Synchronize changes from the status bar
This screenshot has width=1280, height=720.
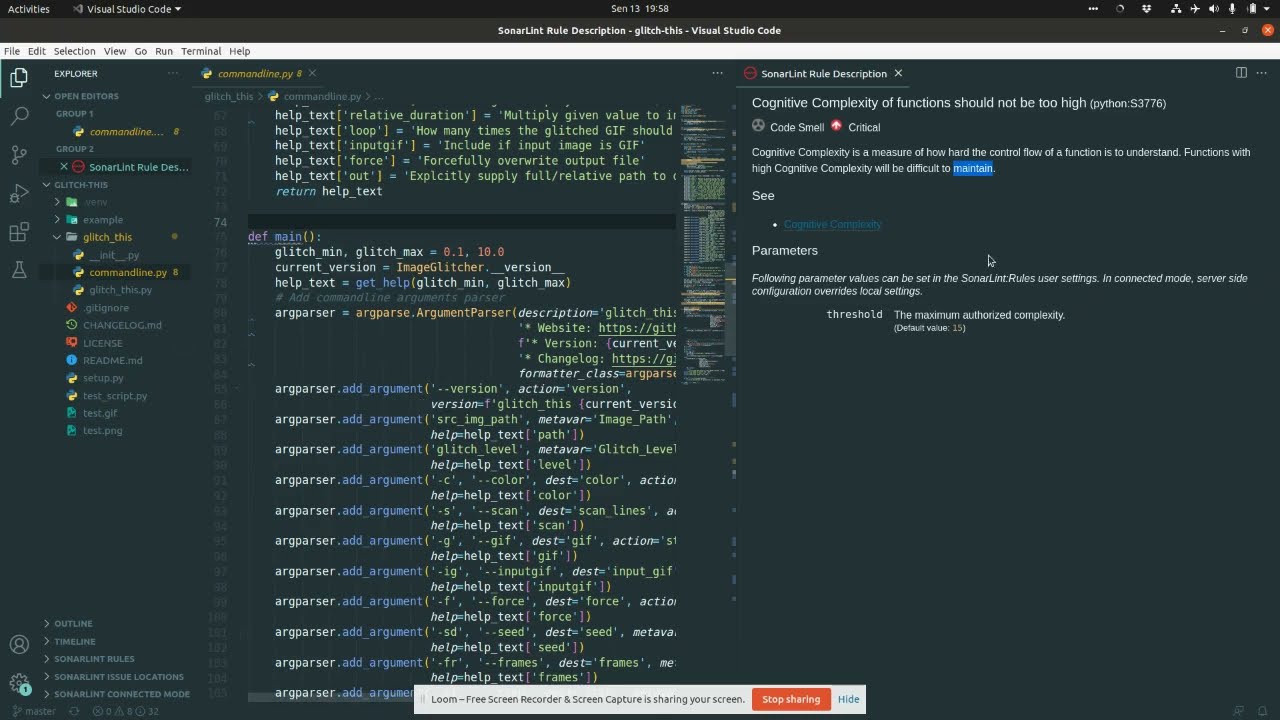click(73, 712)
